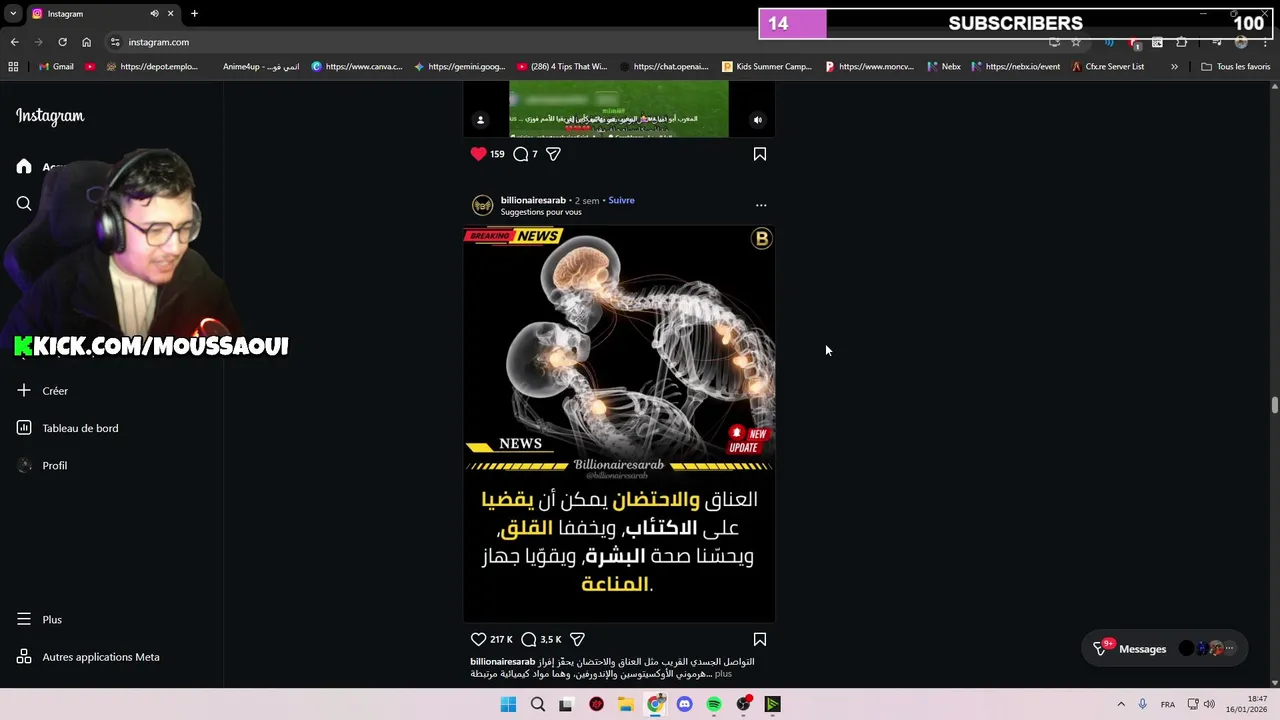Screen dimensions: 1280x720
Task: Bookmark the post with 159 likes
Action: tap(760, 154)
